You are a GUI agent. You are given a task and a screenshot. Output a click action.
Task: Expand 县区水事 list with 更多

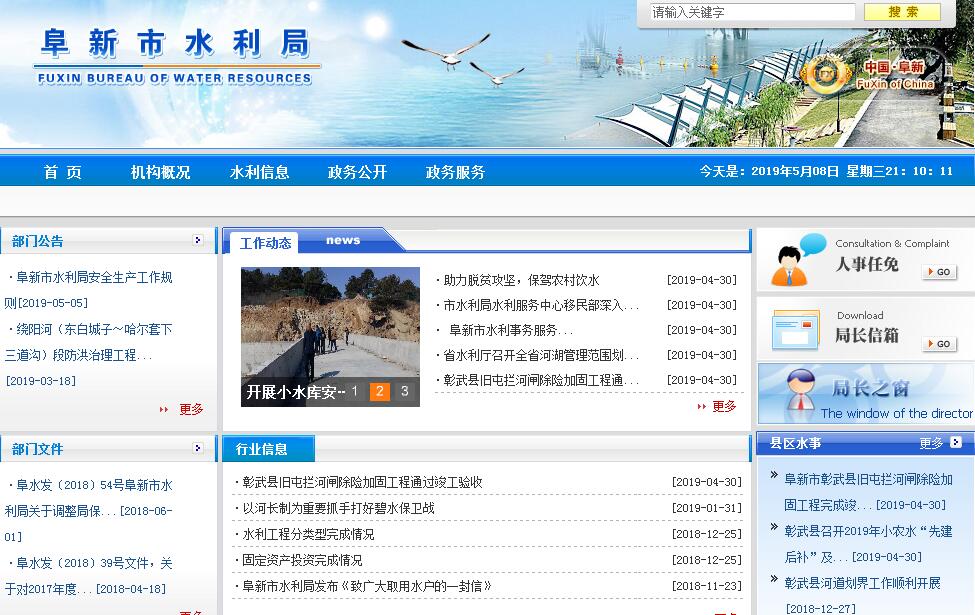[931, 443]
